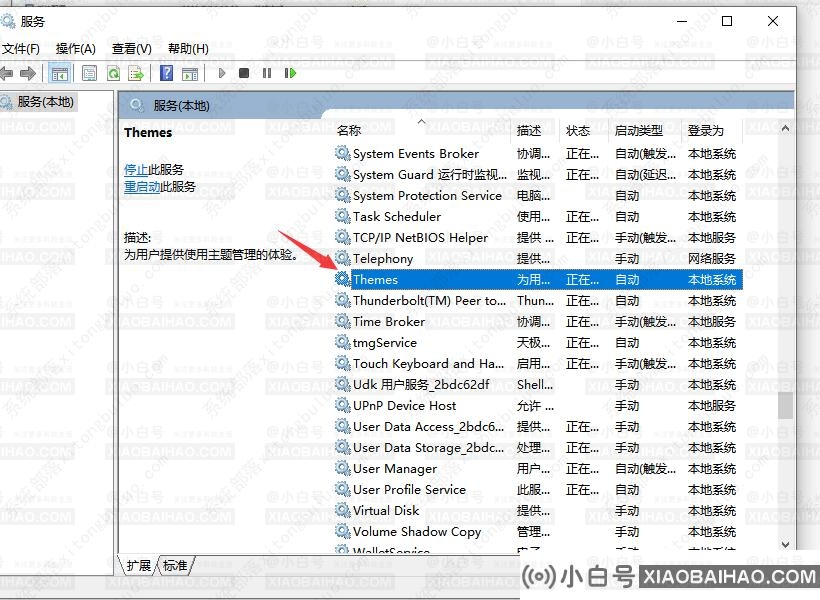The image size is (820, 600).
Task: Click the gear icon of UPnP Device Host
Action: tap(343, 405)
